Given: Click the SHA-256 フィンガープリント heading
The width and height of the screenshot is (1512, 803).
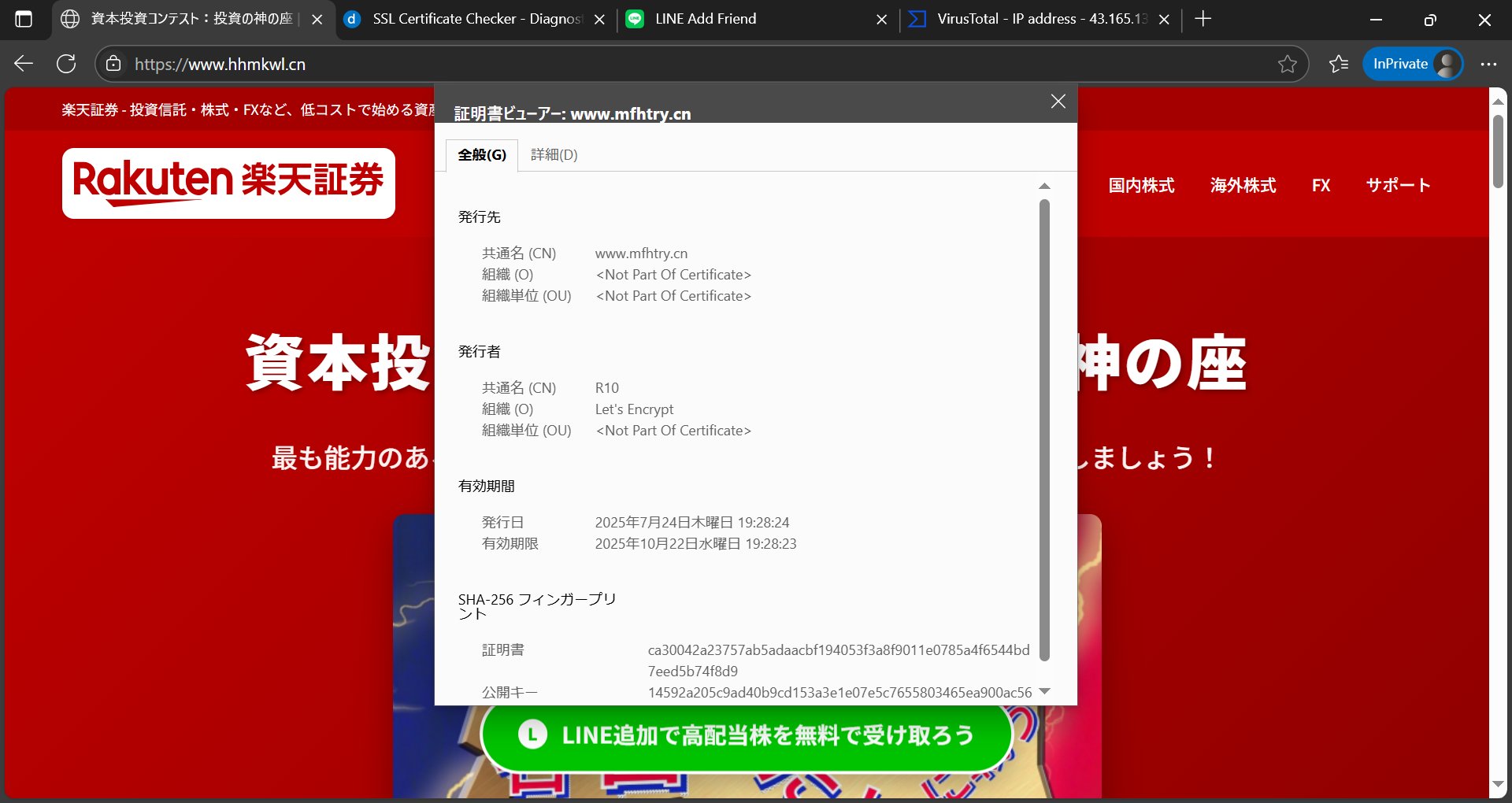Looking at the screenshot, I should pyautogui.click(x=537, y=606).
